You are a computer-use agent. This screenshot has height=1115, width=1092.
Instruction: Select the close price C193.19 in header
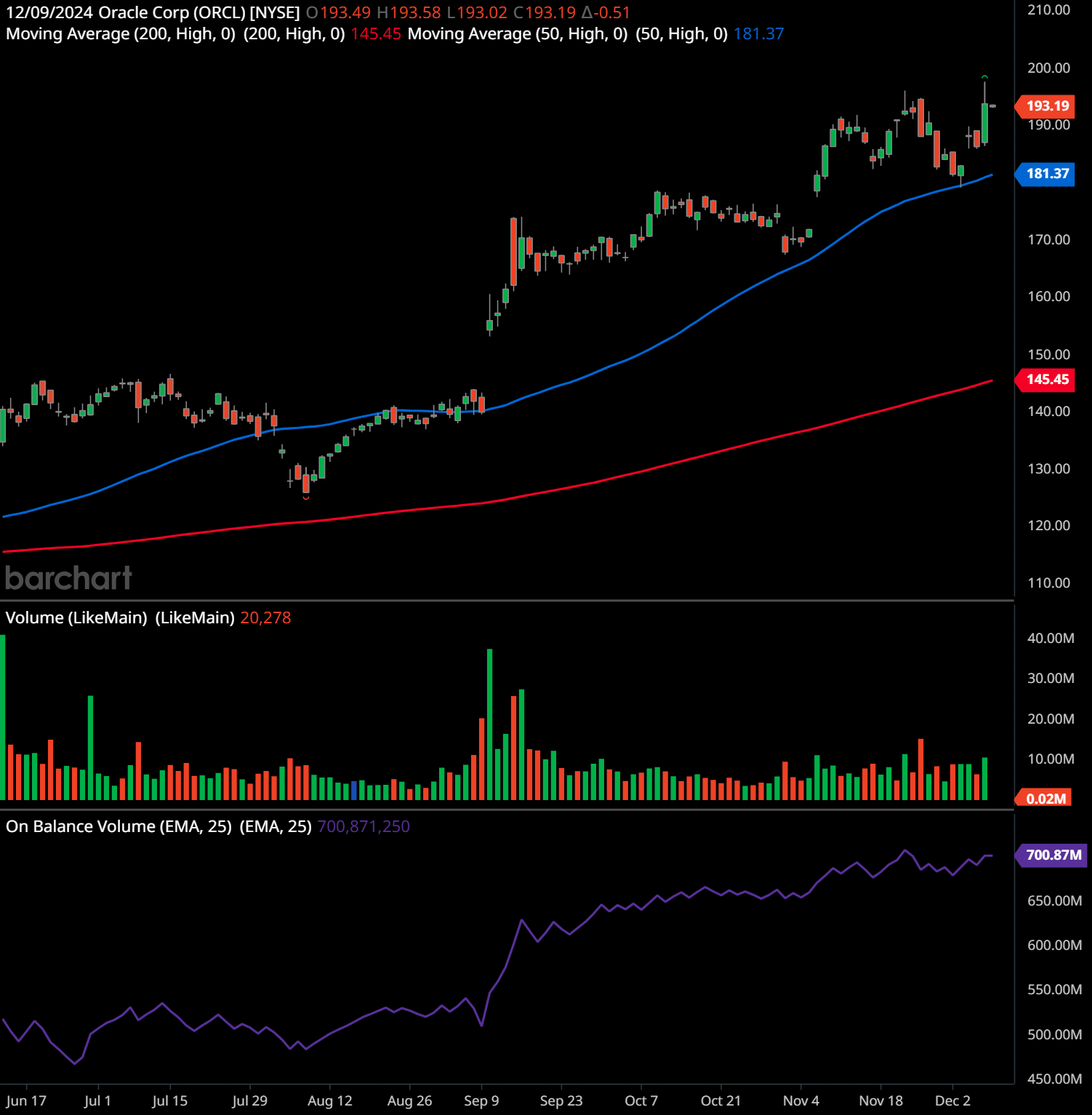click(545, 12)
